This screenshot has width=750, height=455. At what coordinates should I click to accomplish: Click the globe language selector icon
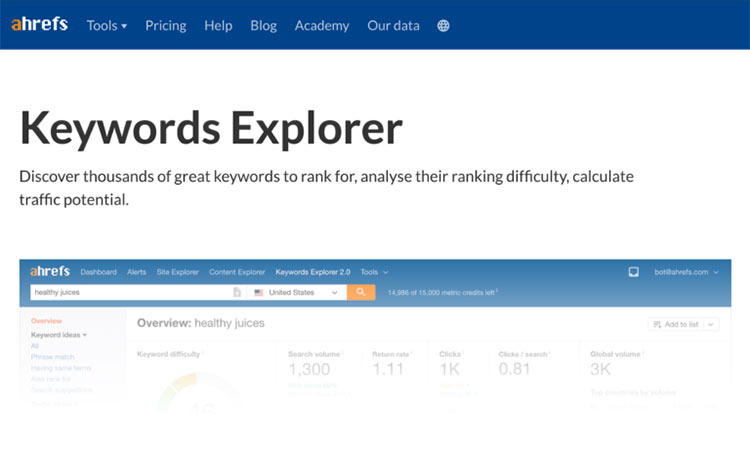pyautogui.click(x=443, y=26)
